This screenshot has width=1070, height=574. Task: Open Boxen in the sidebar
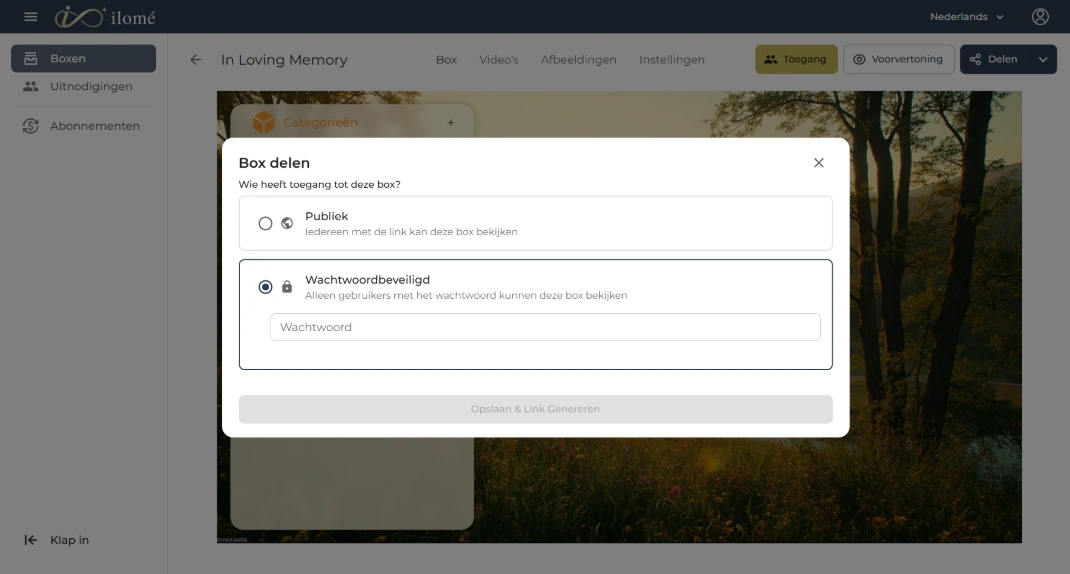pyautogui.click(x=83, y=59)
